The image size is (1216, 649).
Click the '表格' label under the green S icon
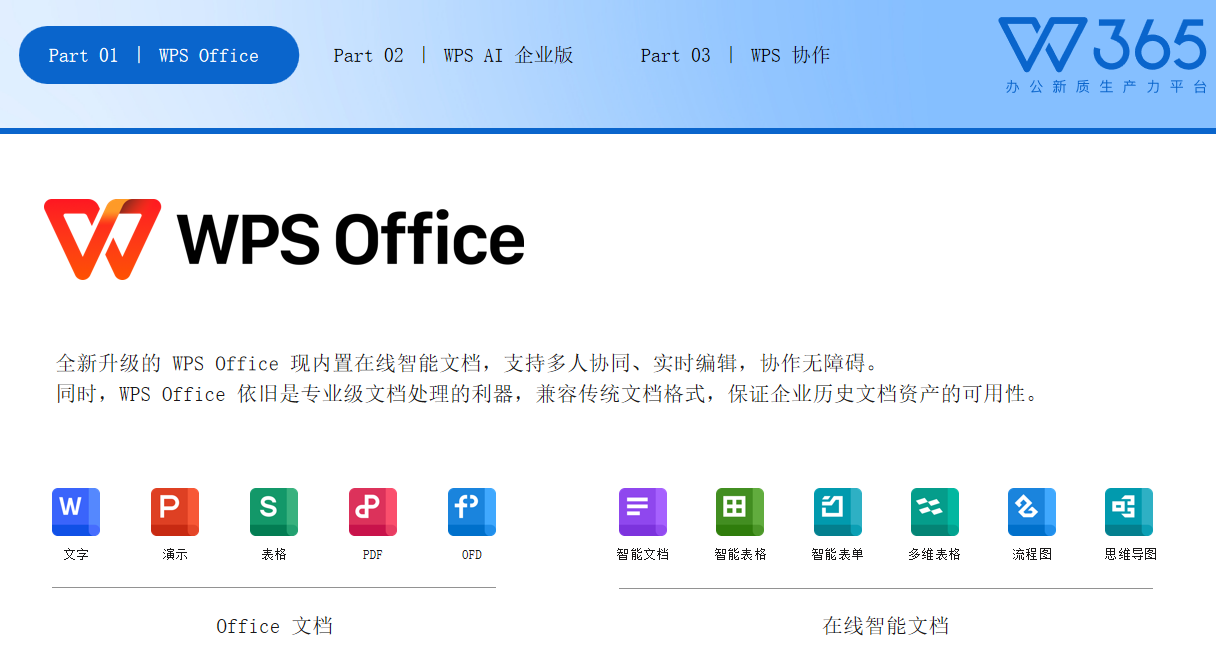(274, 554)
